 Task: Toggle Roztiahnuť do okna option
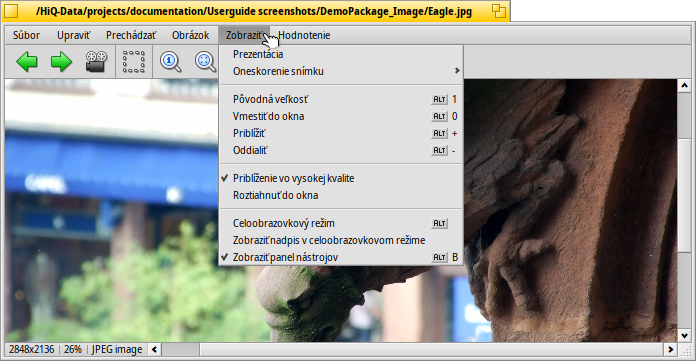pos(341,195)
